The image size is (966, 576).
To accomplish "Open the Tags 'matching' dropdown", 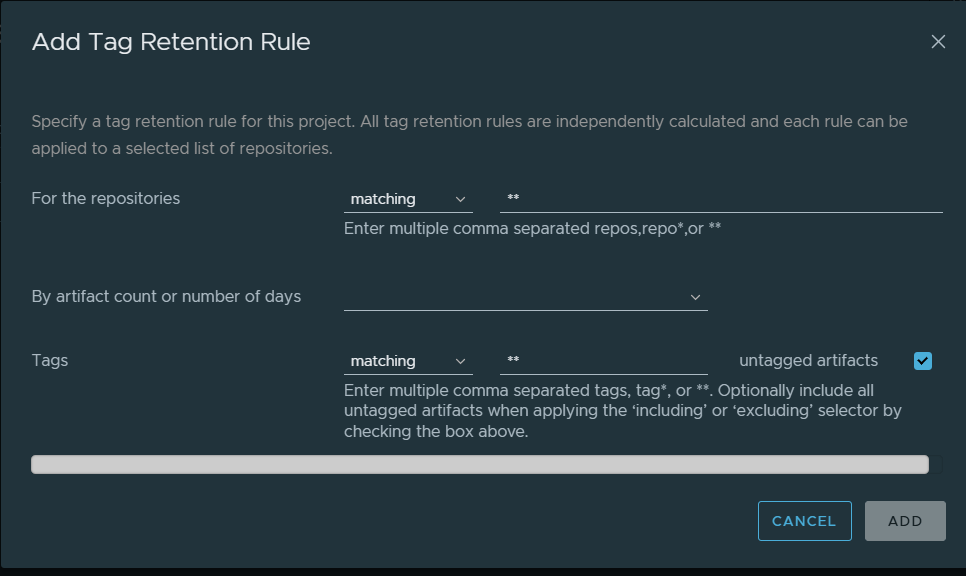I will pyautogui.click(x=400, y=361).
